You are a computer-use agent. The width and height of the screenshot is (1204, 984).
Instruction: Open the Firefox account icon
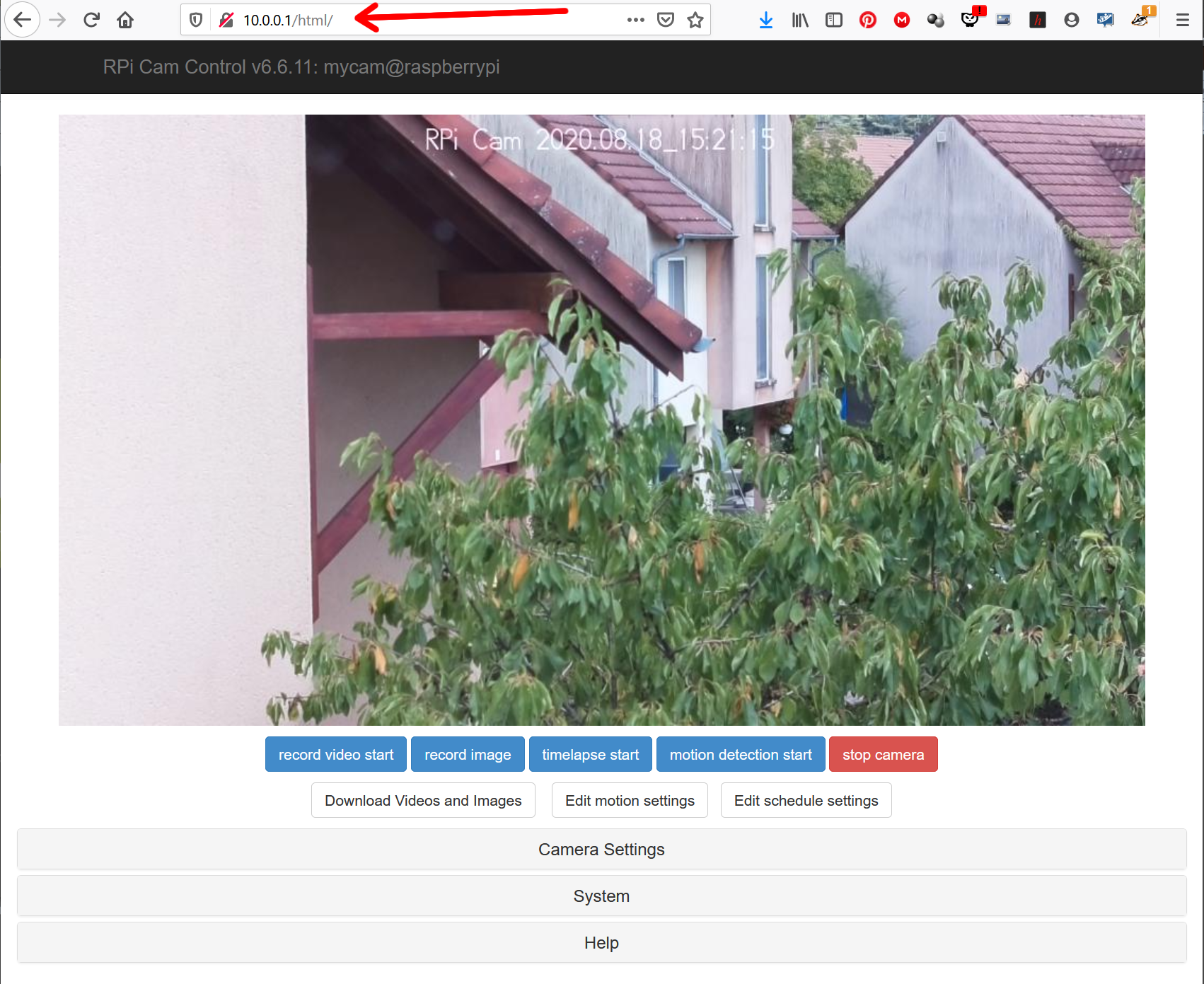click(x=1072, y=20)
